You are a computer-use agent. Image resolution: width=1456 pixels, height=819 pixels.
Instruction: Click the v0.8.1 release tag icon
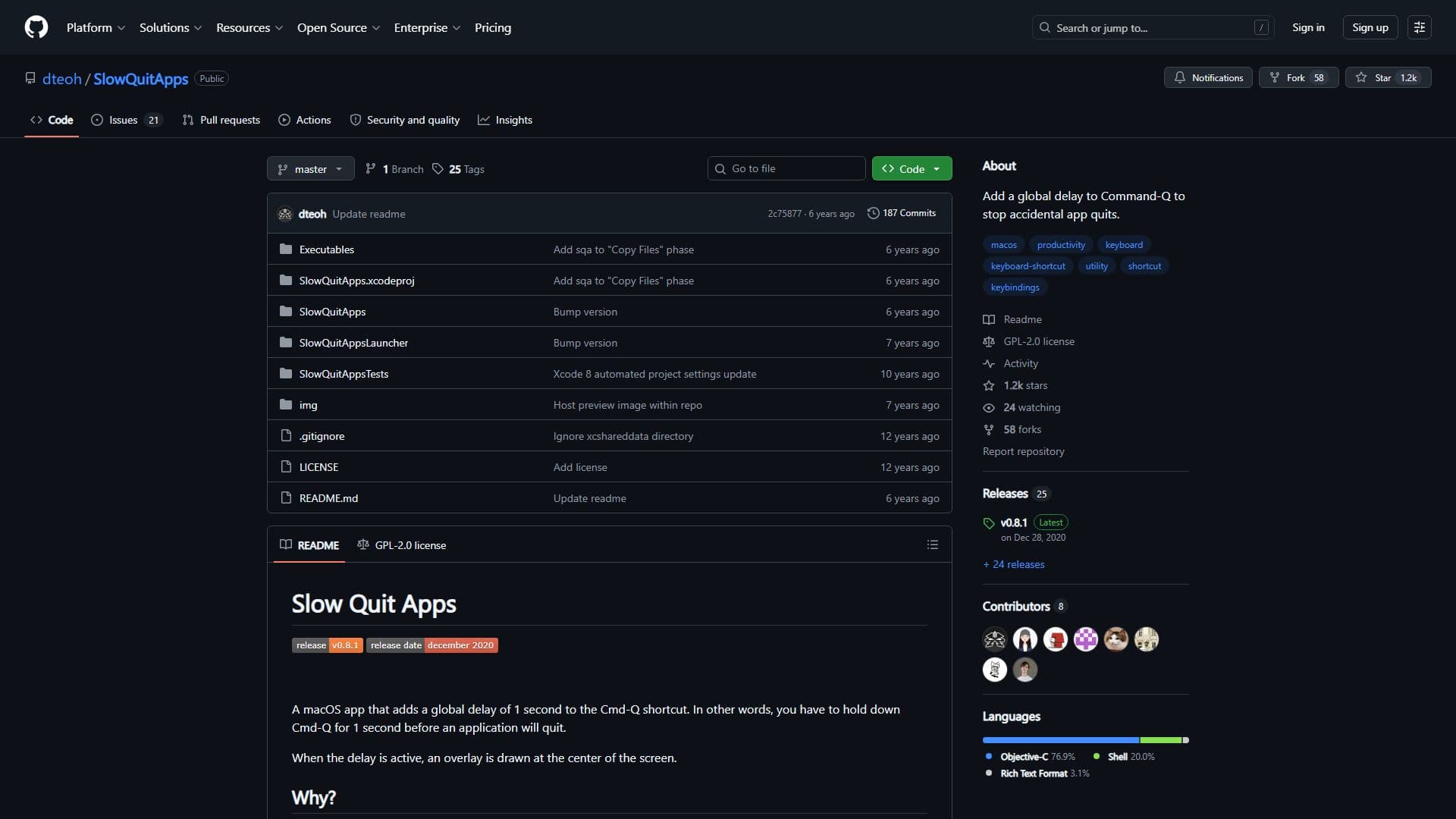click(x=989, y=523)
